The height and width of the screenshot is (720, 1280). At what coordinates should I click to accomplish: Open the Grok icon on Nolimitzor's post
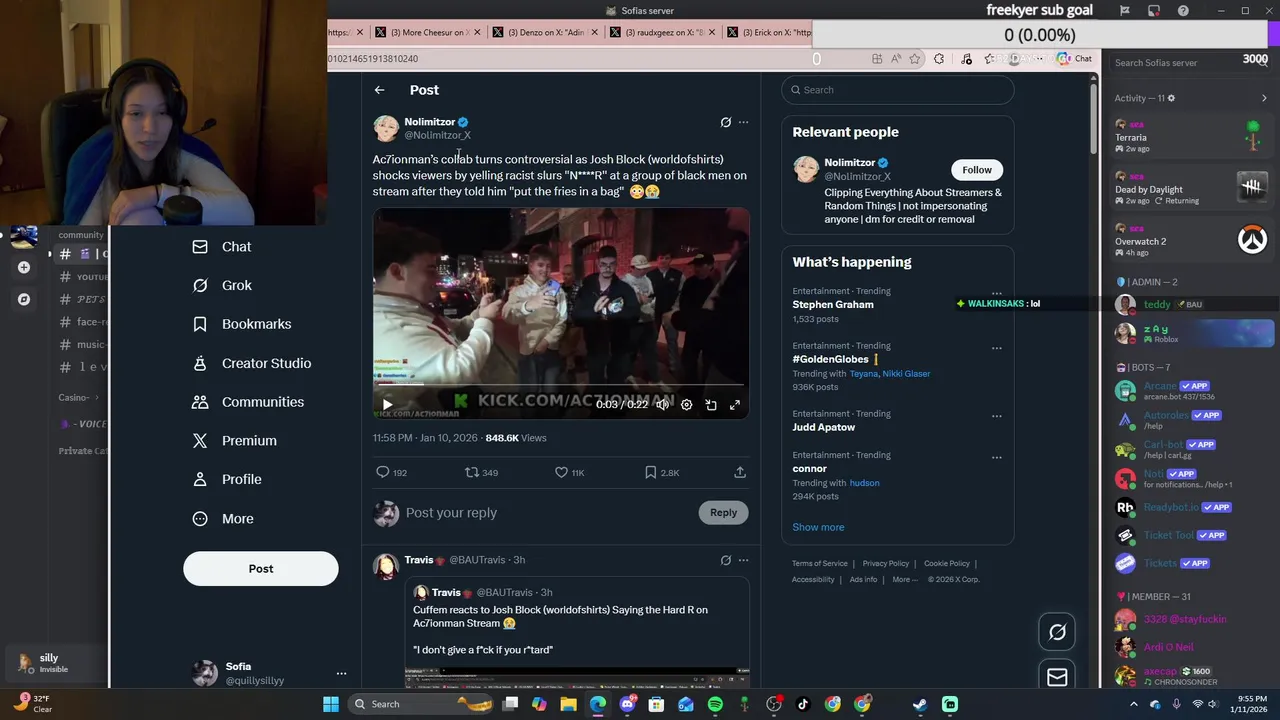[726, 122]
